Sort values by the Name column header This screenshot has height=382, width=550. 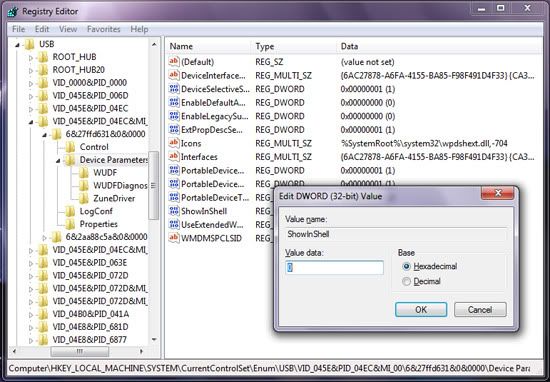point(209,46)
